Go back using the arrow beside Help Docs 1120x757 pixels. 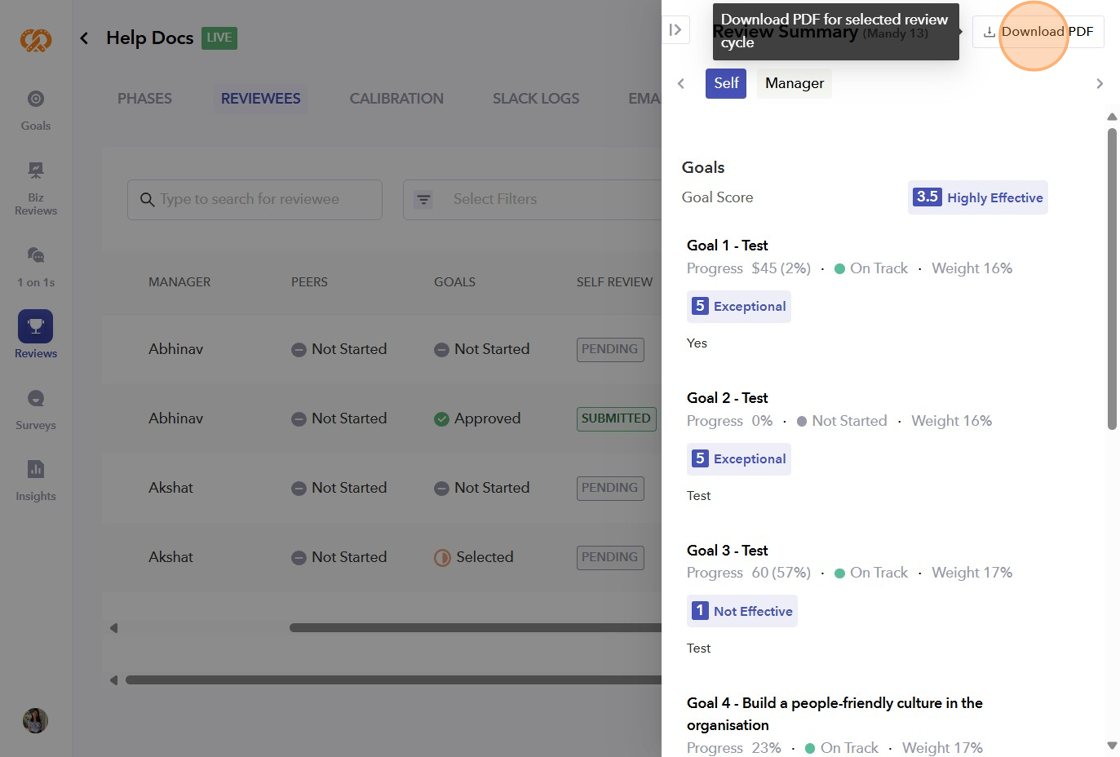coord(84,38)
